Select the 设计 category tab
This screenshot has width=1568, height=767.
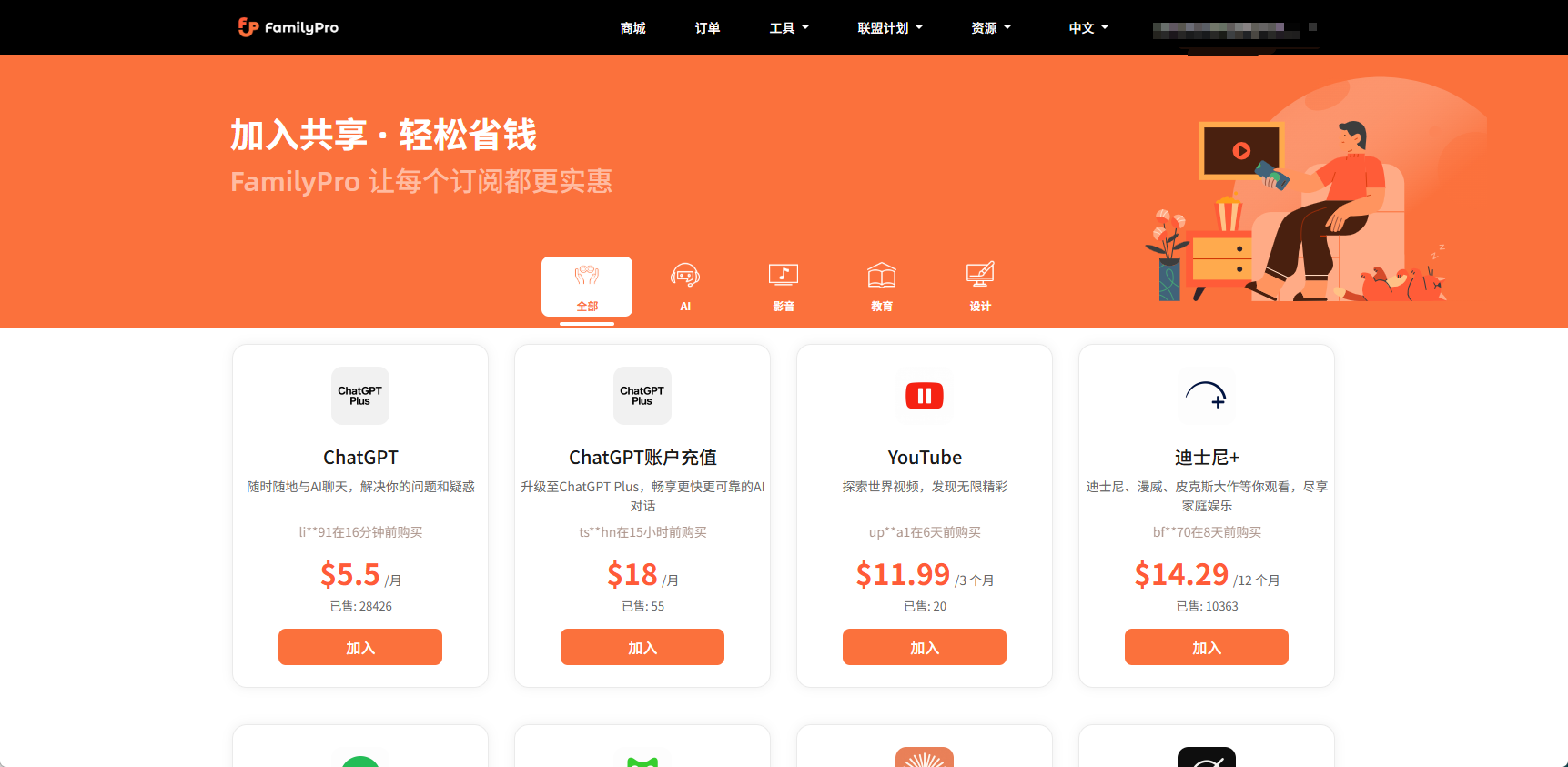(980, 287)
